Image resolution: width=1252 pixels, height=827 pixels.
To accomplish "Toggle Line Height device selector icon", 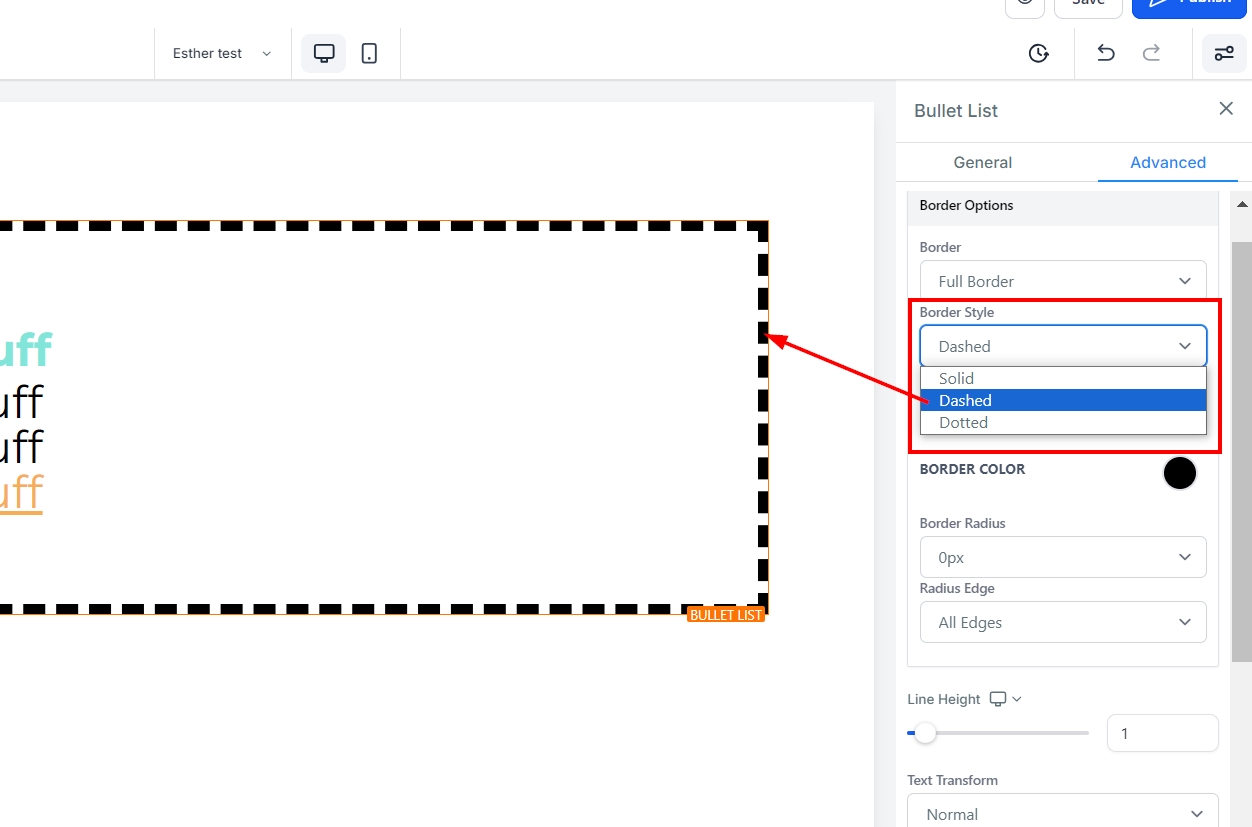I will 1004,699.
